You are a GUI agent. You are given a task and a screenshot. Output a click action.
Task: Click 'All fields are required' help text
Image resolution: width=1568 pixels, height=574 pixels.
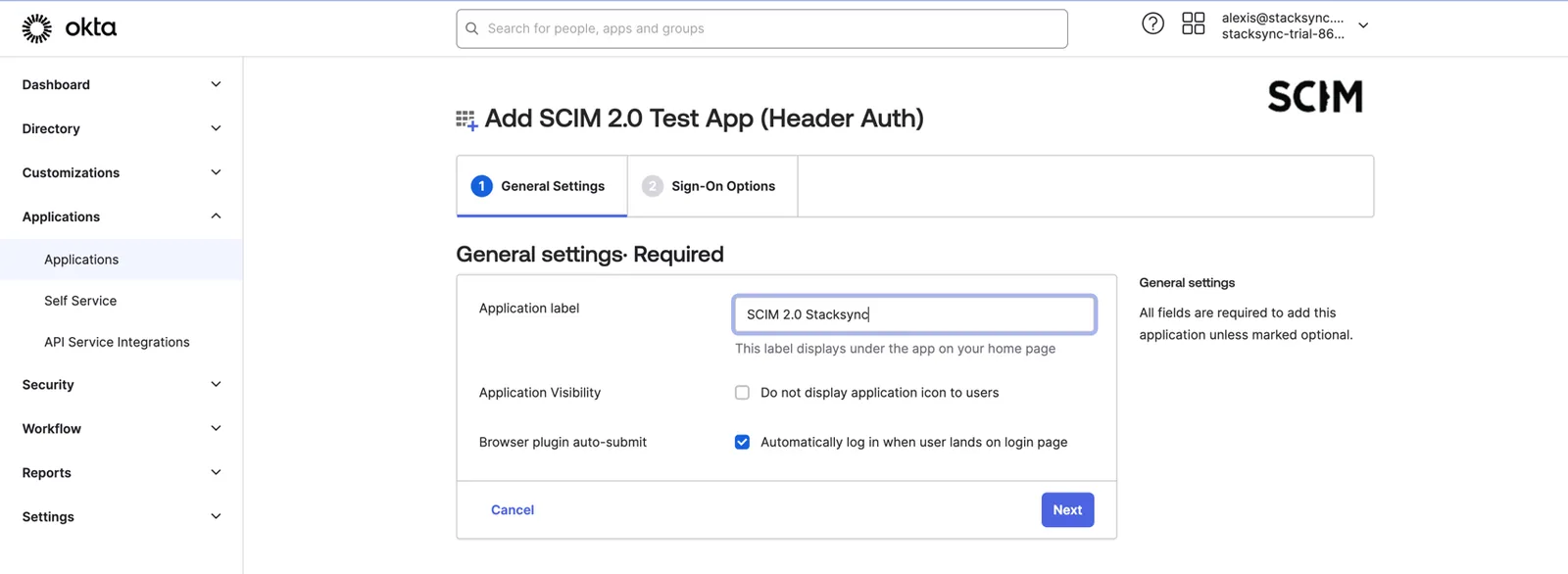point(1246,323)
